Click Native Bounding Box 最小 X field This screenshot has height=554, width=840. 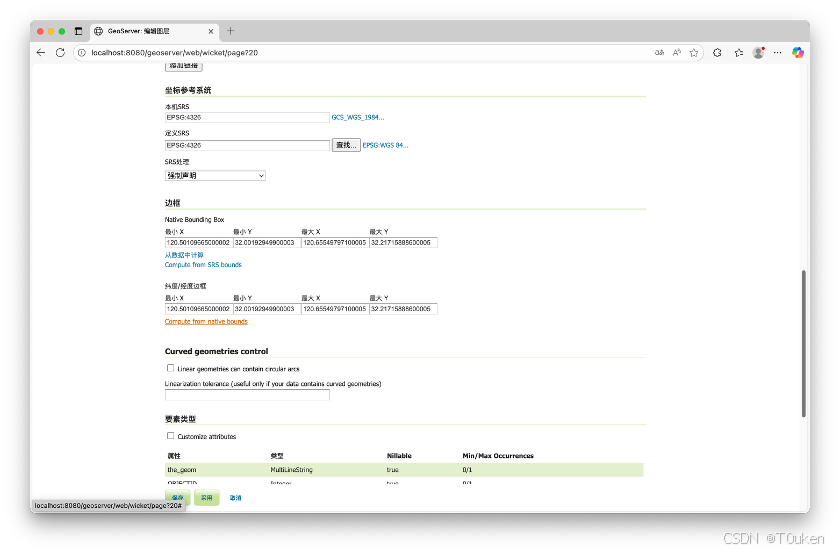199,243
